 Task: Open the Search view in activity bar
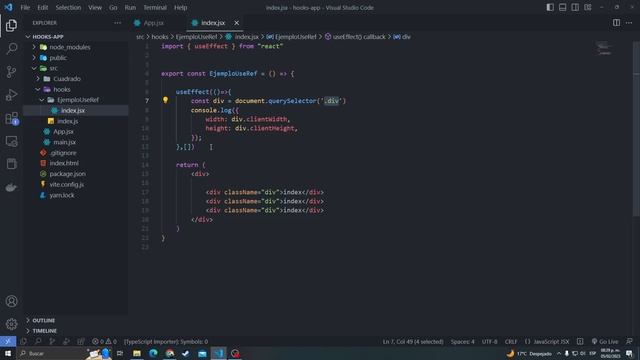(x=11, y=49)
